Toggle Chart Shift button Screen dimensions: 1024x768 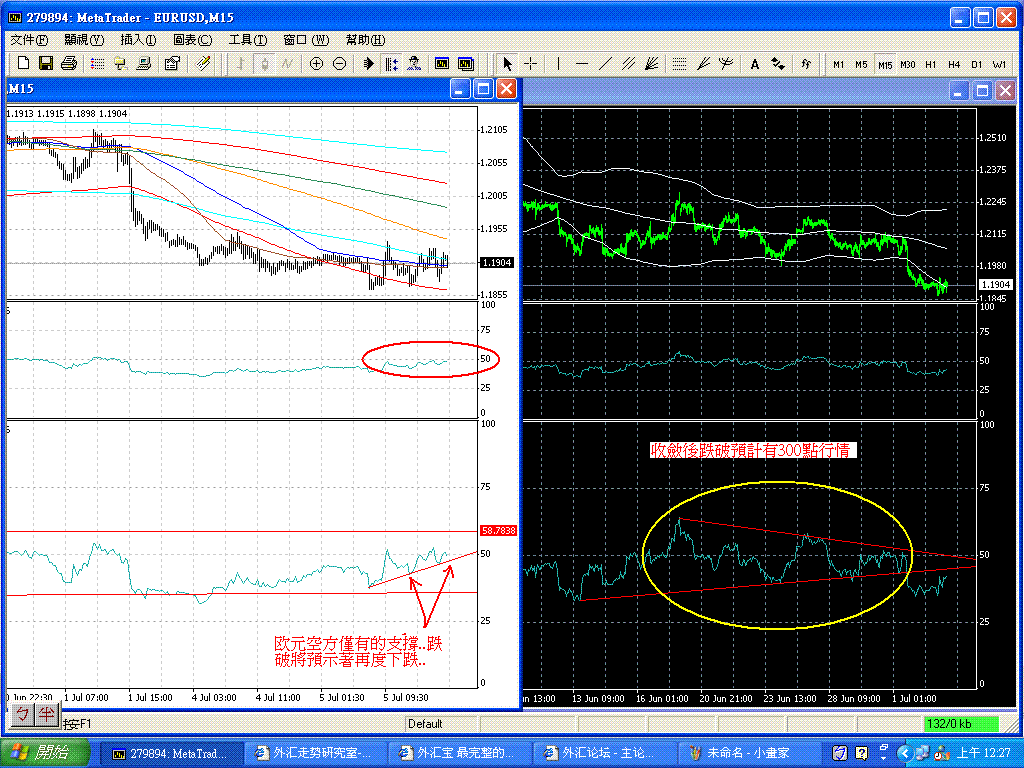[391, 63]
